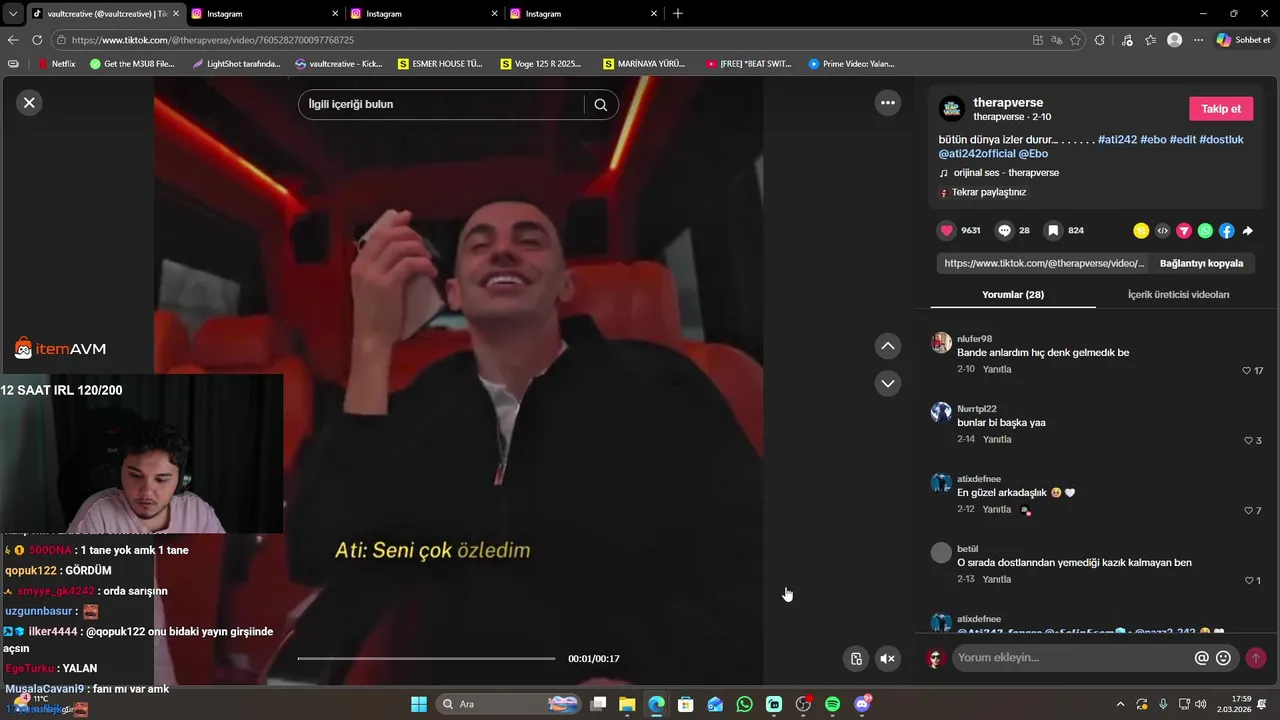Click the #dostluk hashtag link
The image size is (1280, 720).
coord(1221,140)
